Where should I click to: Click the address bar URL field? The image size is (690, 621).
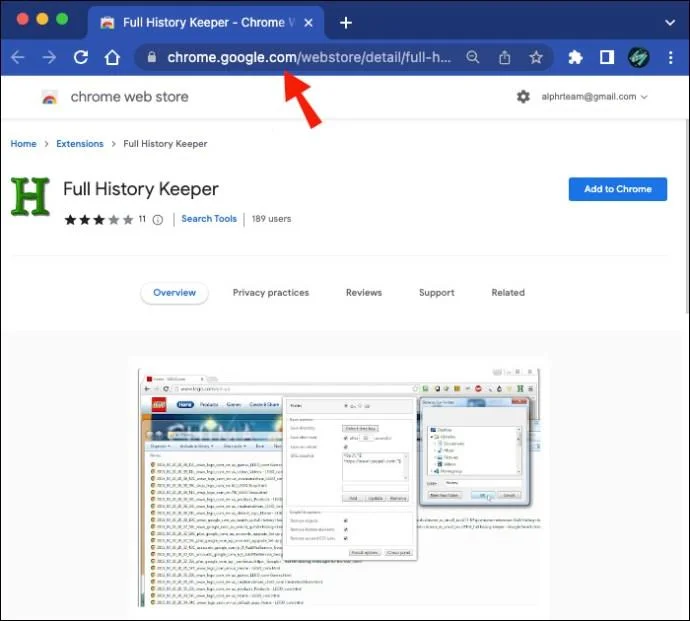309,57
